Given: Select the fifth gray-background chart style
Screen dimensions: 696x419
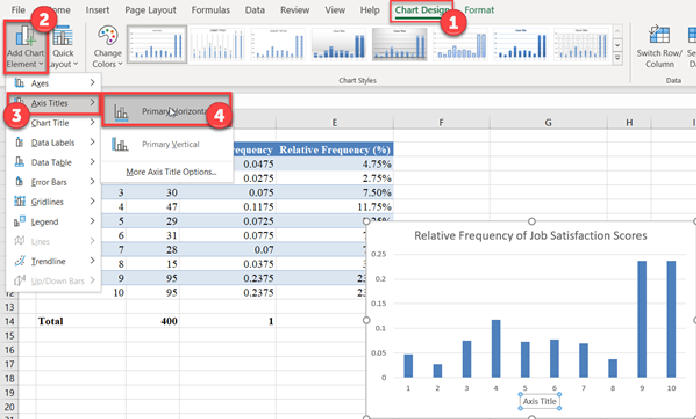Looking at the screenshot, I should (x=399, y=43).
